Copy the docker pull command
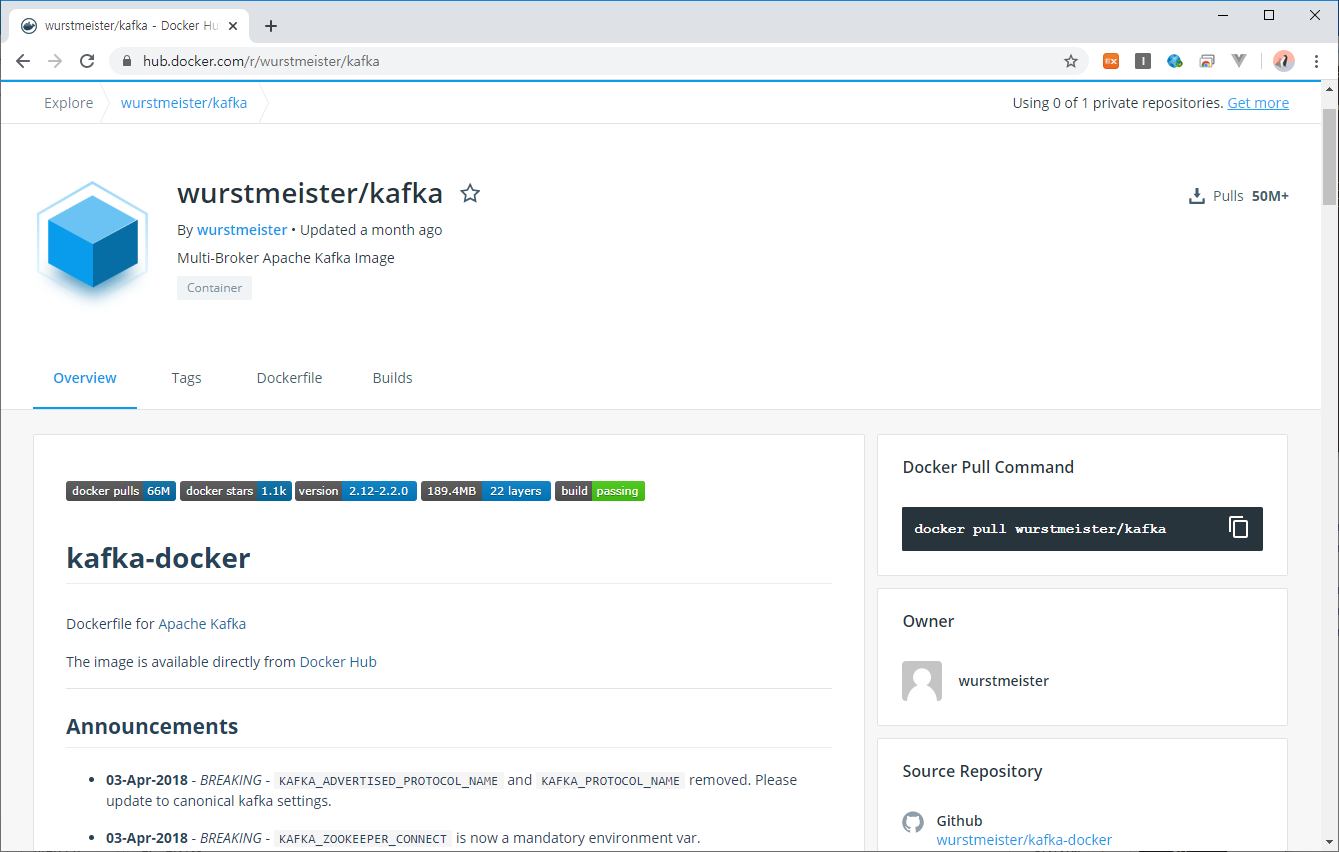Image resolution: width=1339 pixels, height=852 pixels. (x=1238, y=528)
